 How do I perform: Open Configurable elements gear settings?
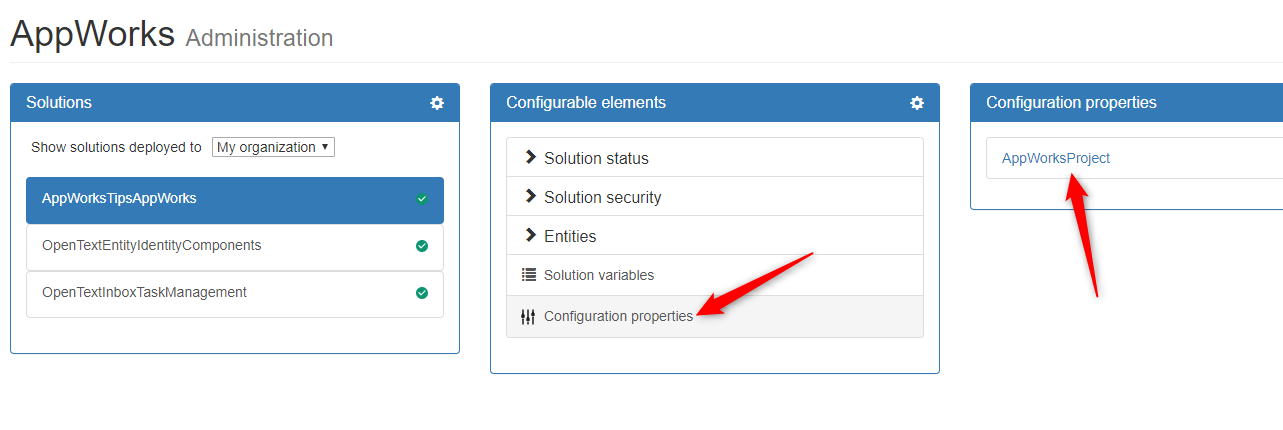[917, 103]
